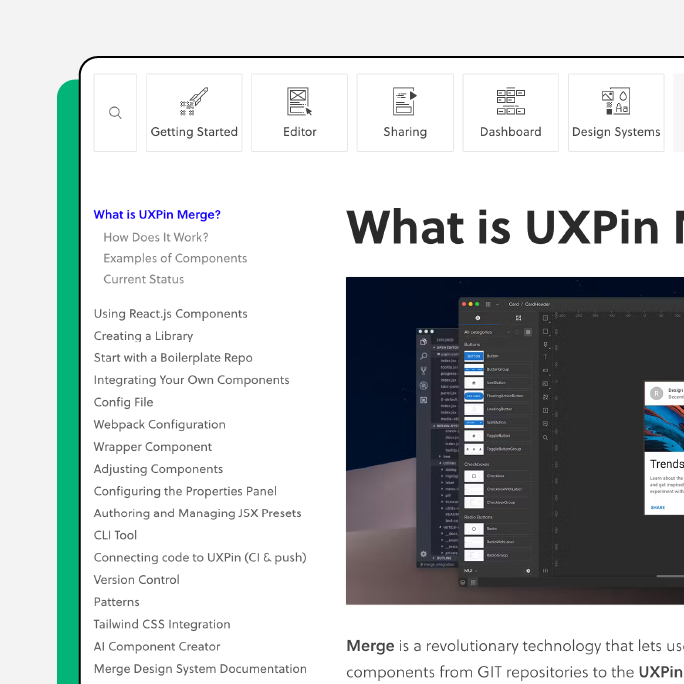Click the Dashboard grid icon
The width and height of the screenshot is (684, 684).
coord(511,101)
